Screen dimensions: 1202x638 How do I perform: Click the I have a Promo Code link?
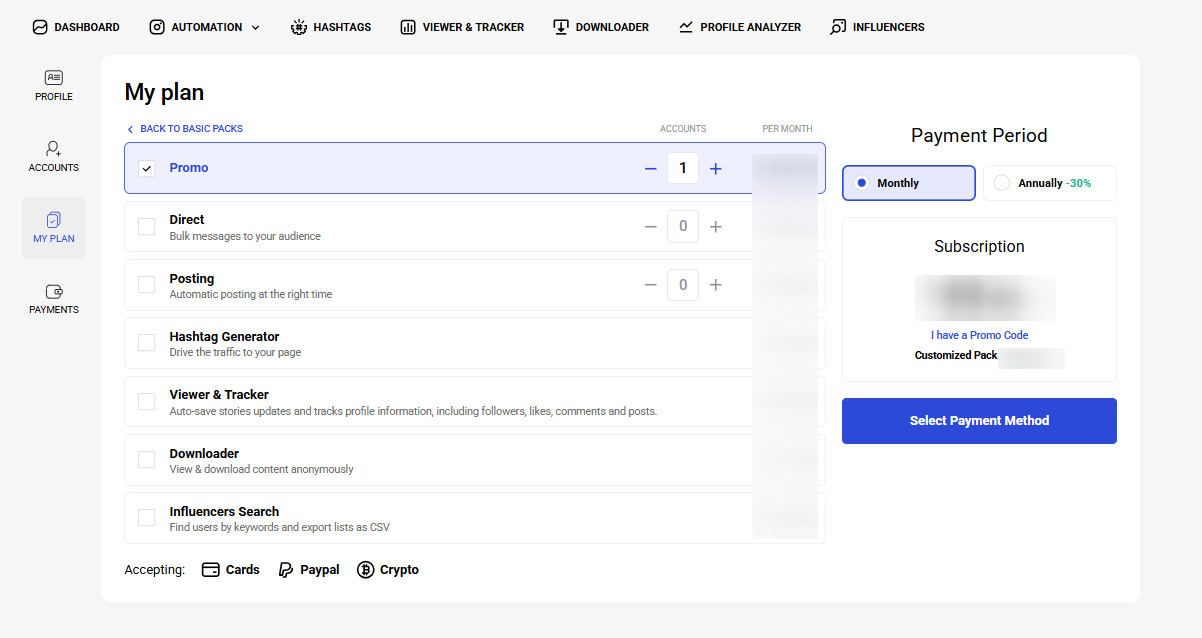point(979,335)
